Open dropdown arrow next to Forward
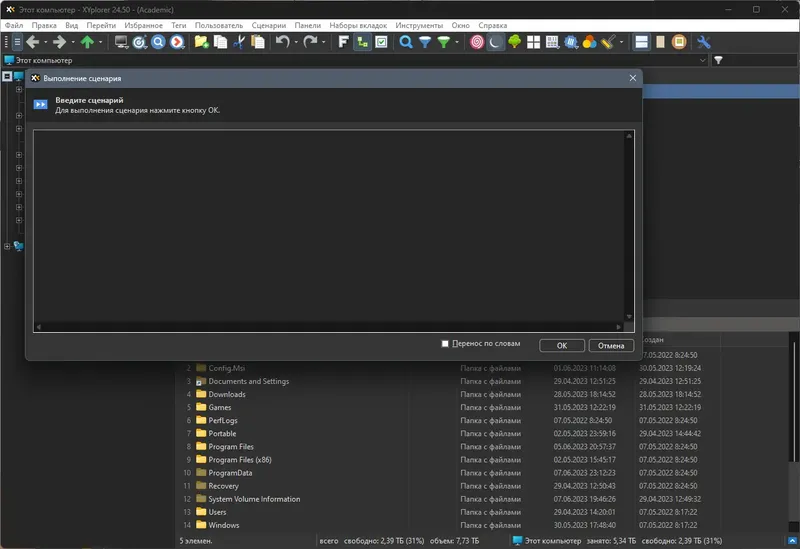Image resolution: width=800 pixels, height=549 pixels. tap(72, 42)
